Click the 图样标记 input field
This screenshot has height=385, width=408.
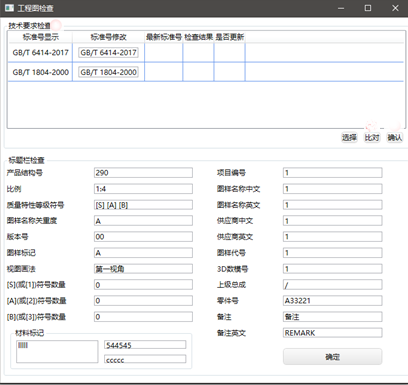(143, 253)
